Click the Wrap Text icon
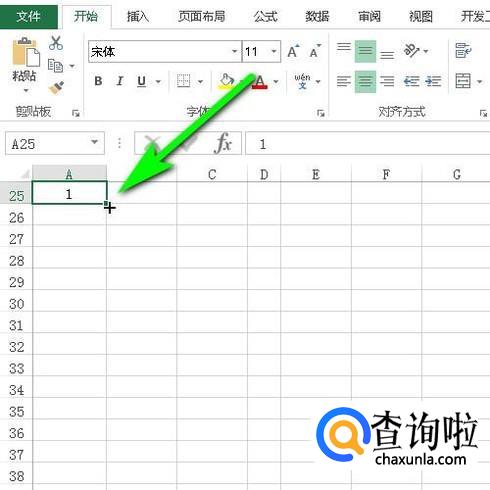Image resolution: width=490 pixels, height=490 pixels. [x=463, y=51]
